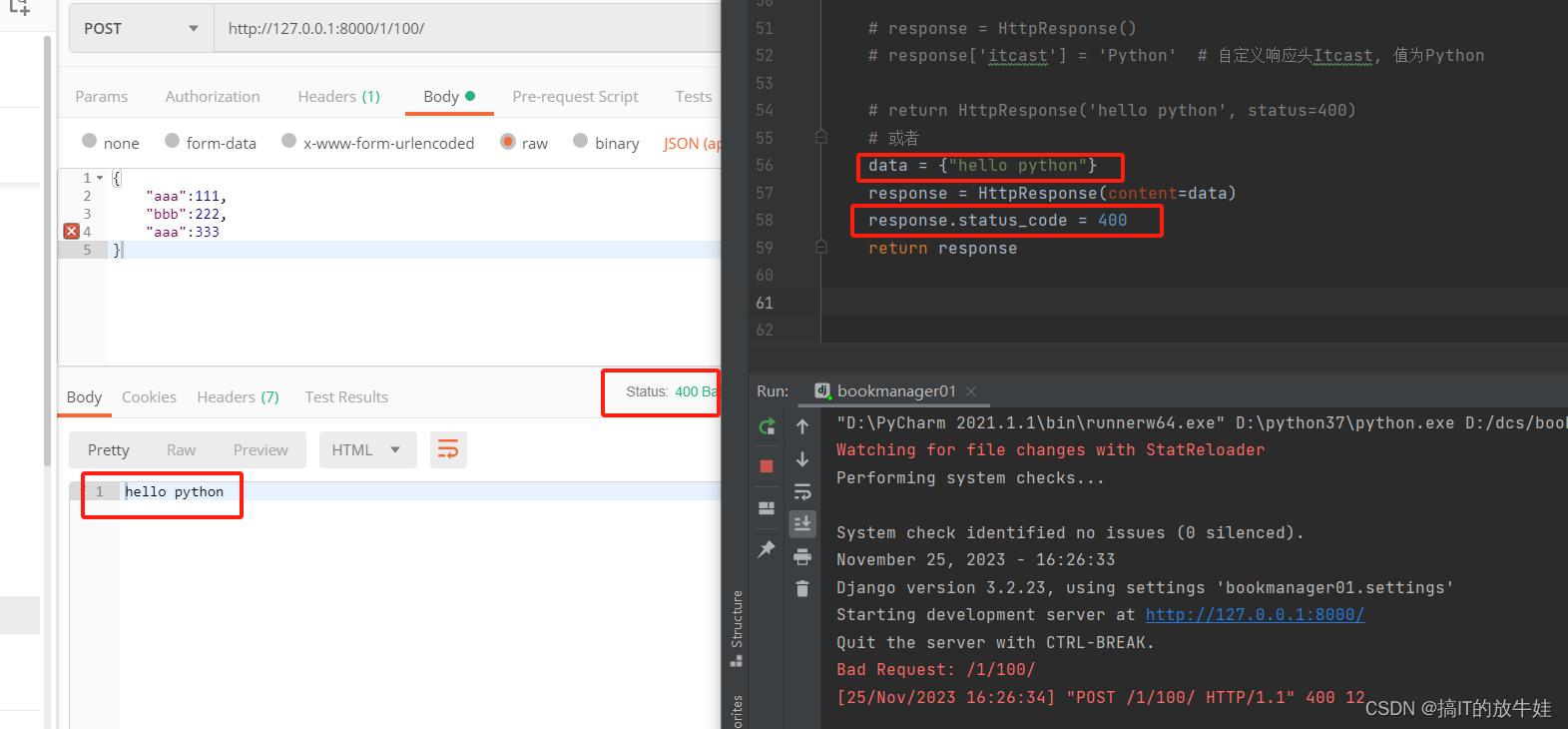Image resolution: width=1568 pixels, height=729 pixels.
Task: Click the HttpResponse(content=data) code line
Action: pyautogui.click(x=1052, y=194)
